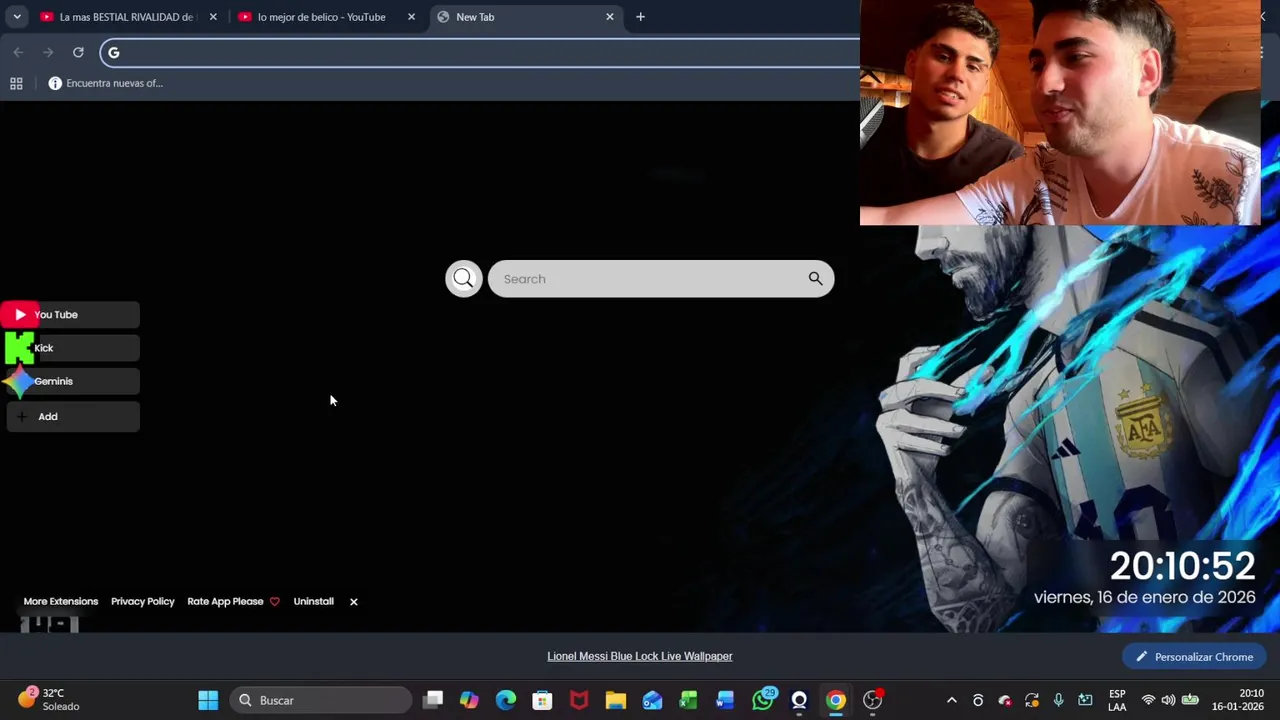Focus the Chrome address bar
Viewport: 1280px width, 720px height.
(480, 52)
